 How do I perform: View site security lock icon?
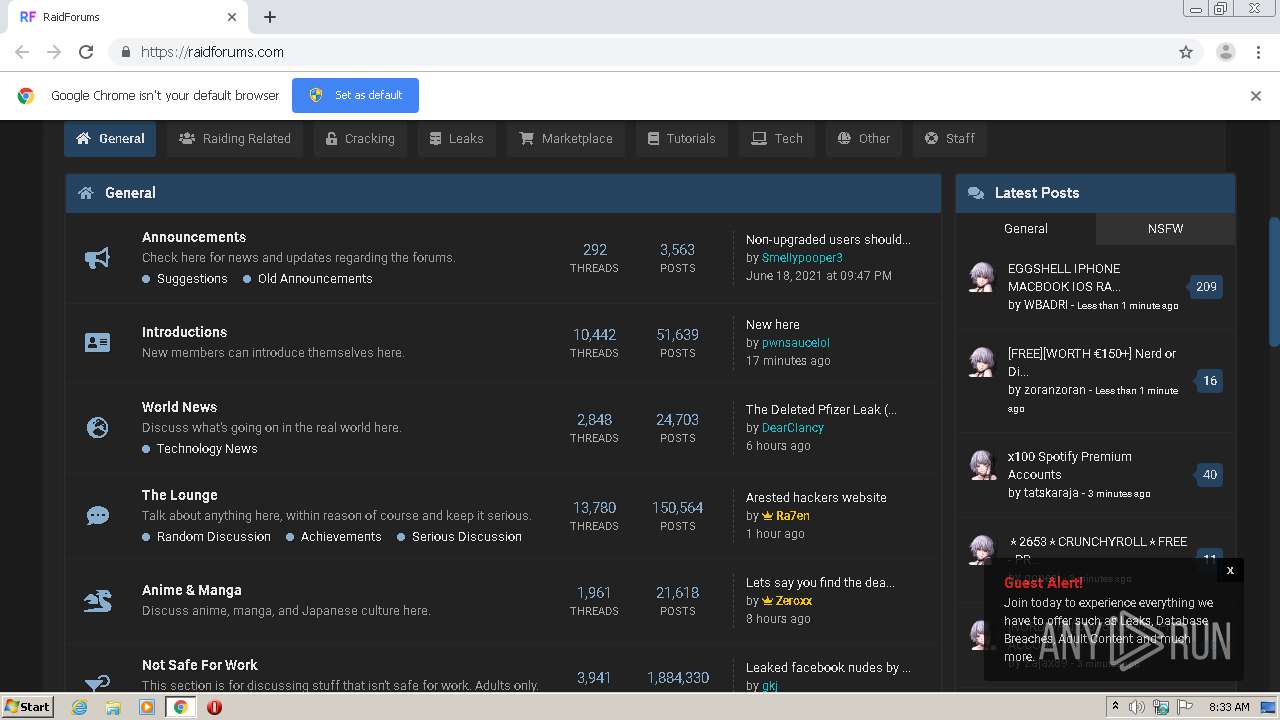pos(125,52)
